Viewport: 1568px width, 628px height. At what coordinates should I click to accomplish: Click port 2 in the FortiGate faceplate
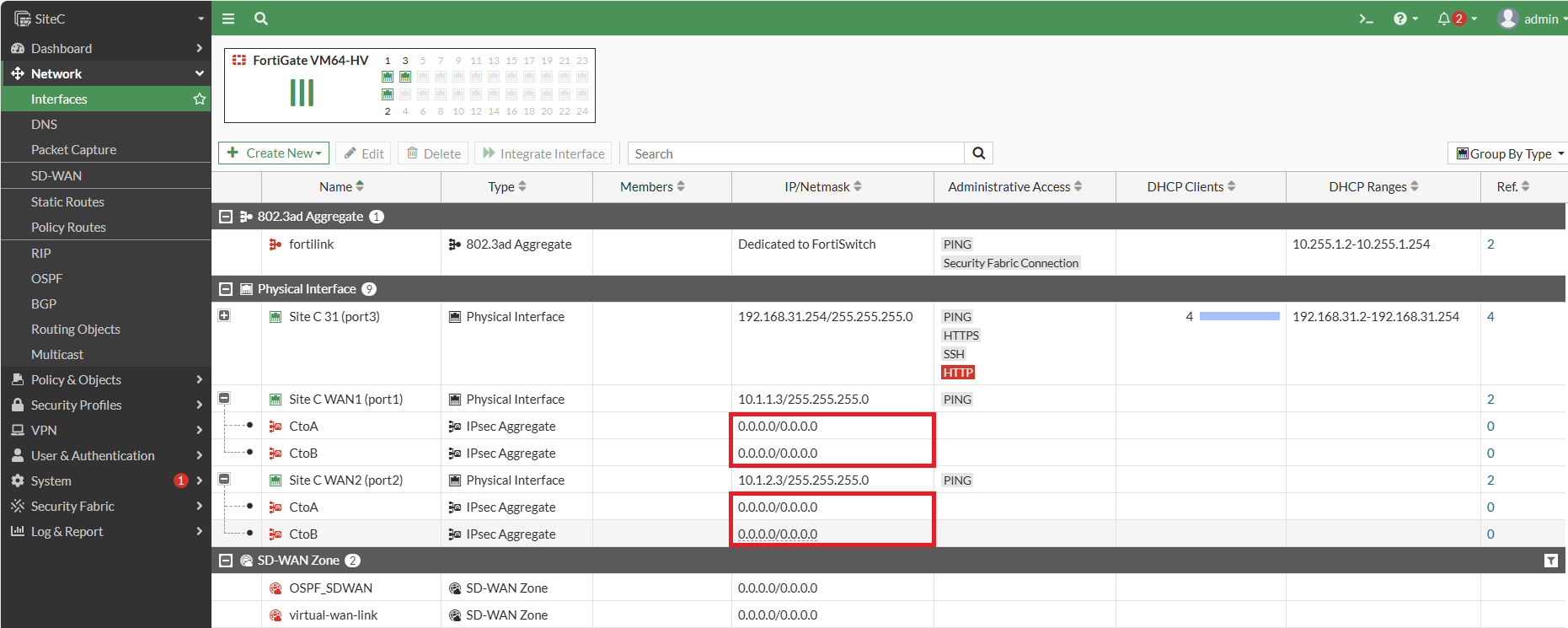tap(388, 94)
